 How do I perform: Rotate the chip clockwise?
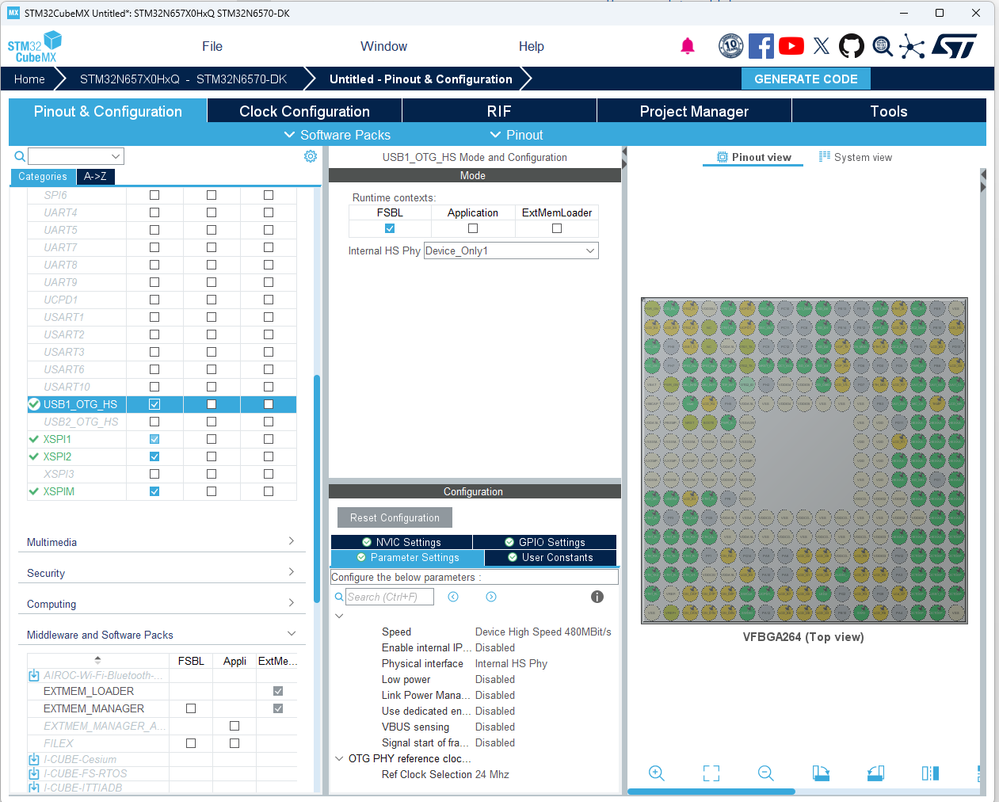821,773
